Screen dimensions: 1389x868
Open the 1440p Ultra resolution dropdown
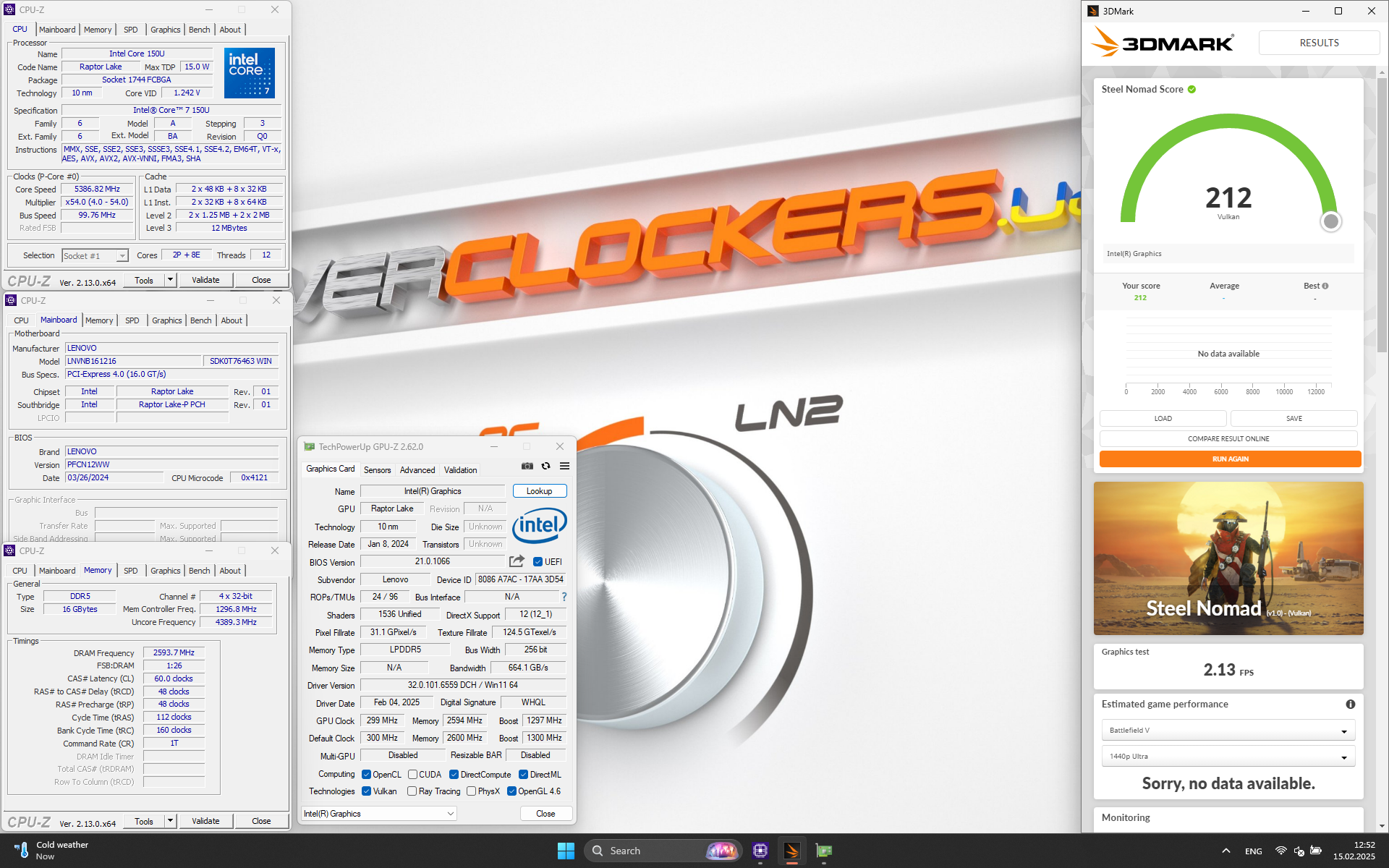tap(1228, 757)
